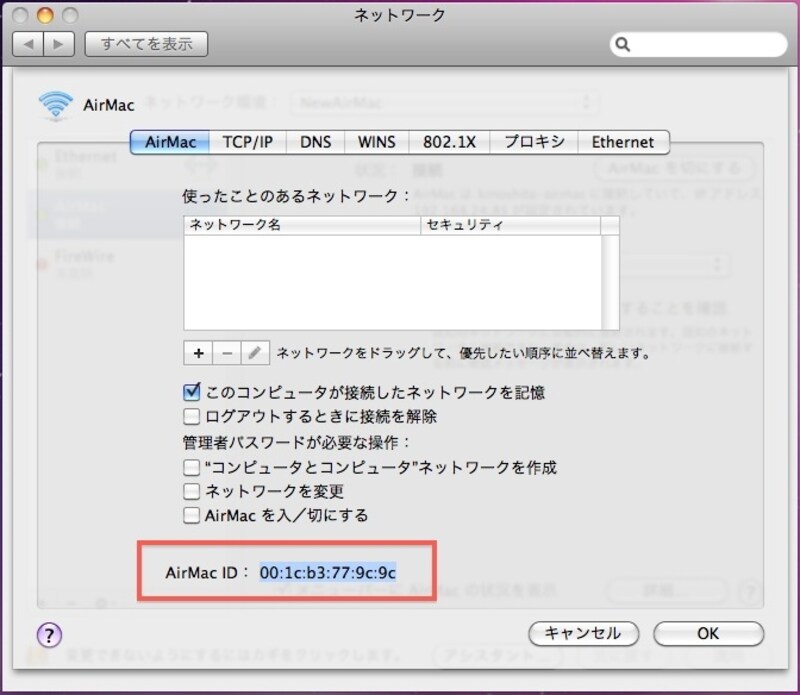The width and height of the screenshot is (800, 695).
Task: Toggle このコンピュータが接続したネットワークを記憶 checkbox
Action: [191, 392]
